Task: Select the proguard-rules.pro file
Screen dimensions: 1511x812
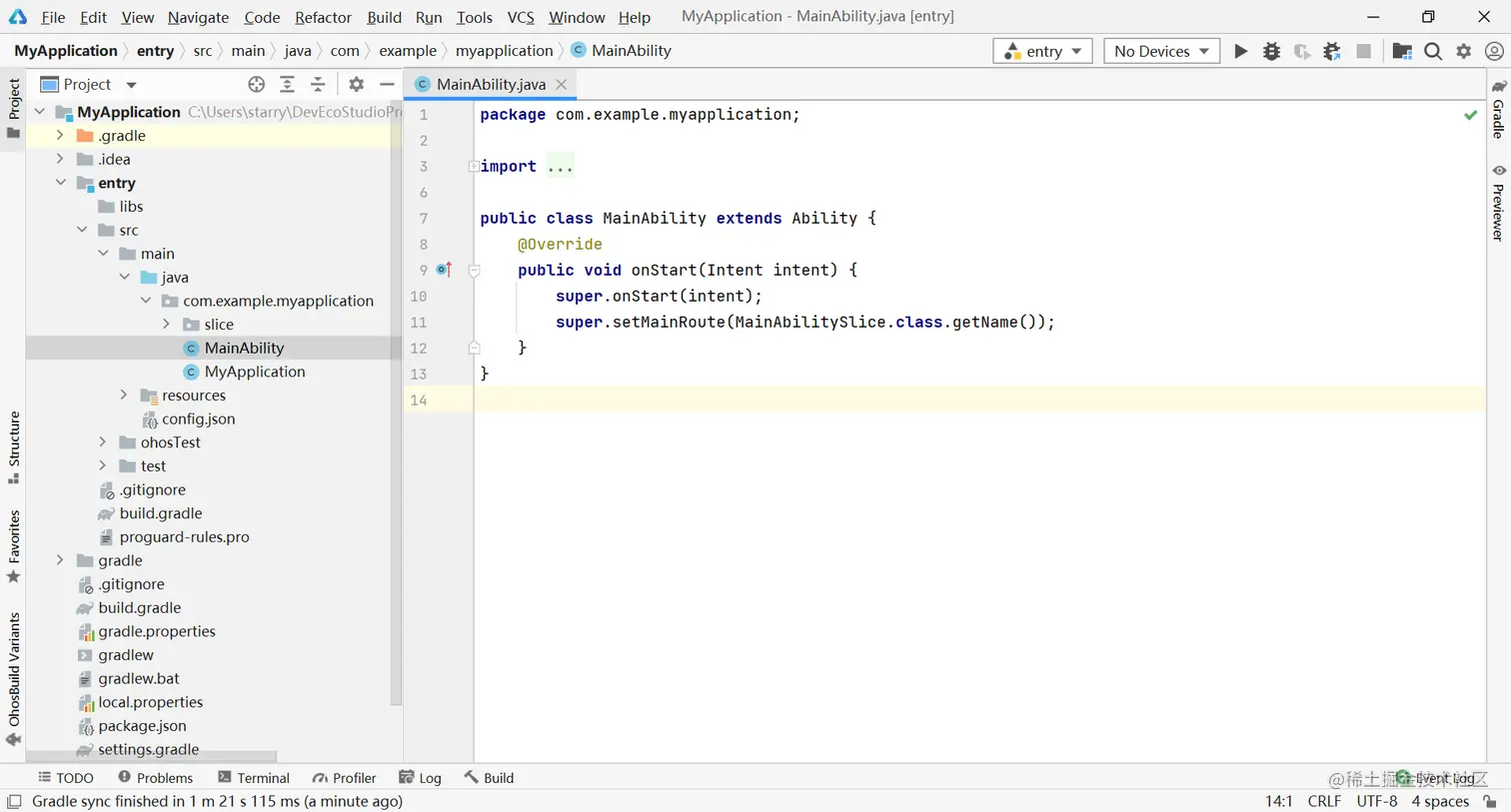Action: point(184,536)
